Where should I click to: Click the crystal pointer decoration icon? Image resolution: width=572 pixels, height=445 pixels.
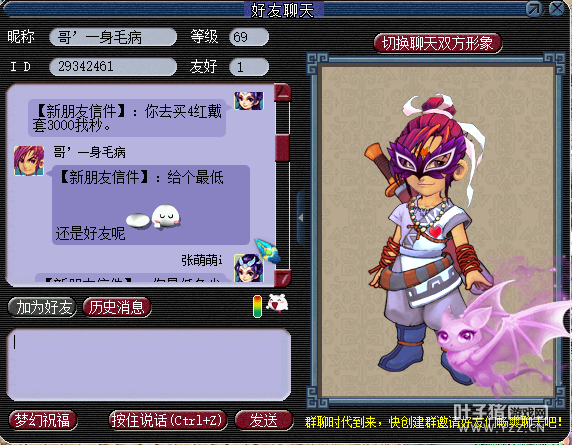[x=267, y=250]
